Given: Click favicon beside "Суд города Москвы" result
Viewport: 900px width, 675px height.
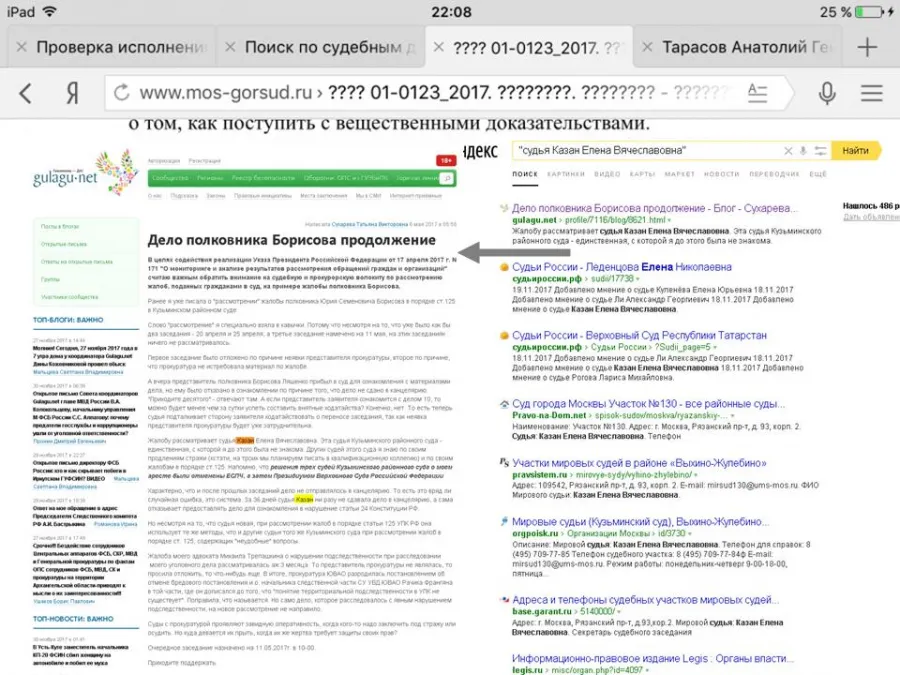Looking at the screenshot, I should point(504,404).
